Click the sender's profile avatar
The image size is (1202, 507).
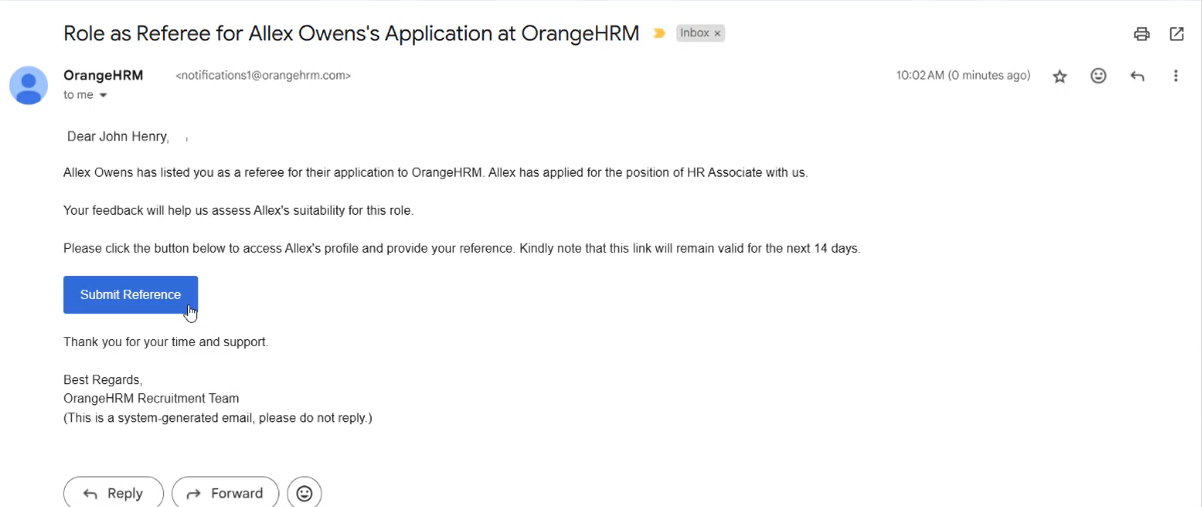tap(28, 86)
